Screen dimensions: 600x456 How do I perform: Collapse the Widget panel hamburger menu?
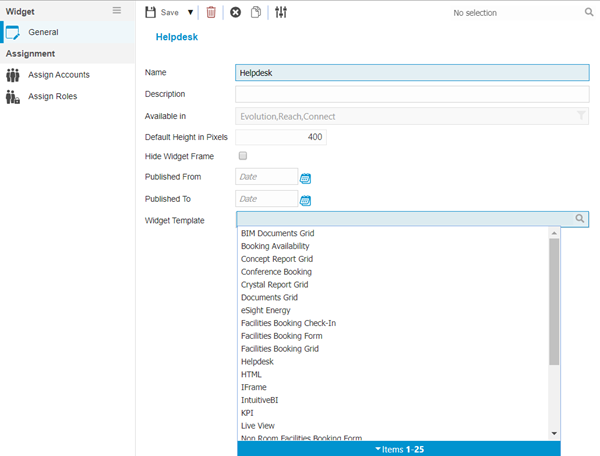(x=117, y=10)
